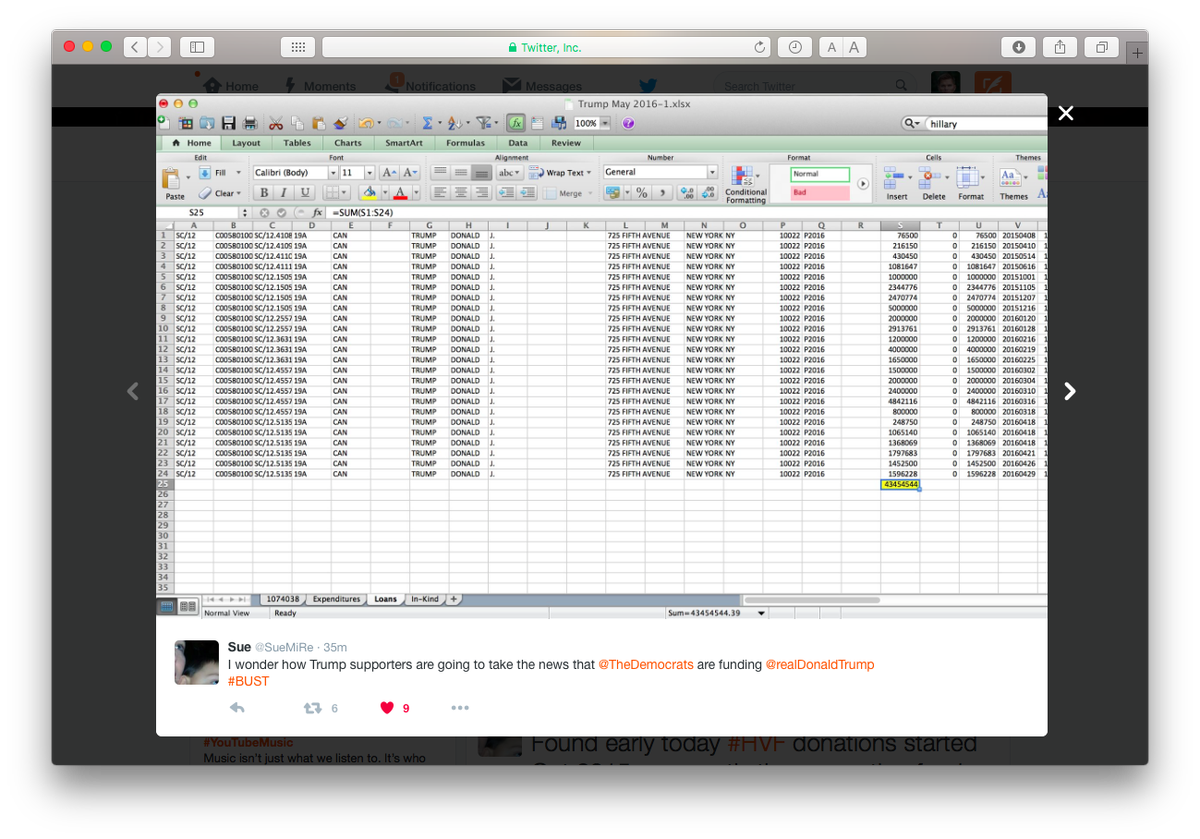Open more options on Sue's tweet
Screen dimensions: 1200x839
[460, 708]
